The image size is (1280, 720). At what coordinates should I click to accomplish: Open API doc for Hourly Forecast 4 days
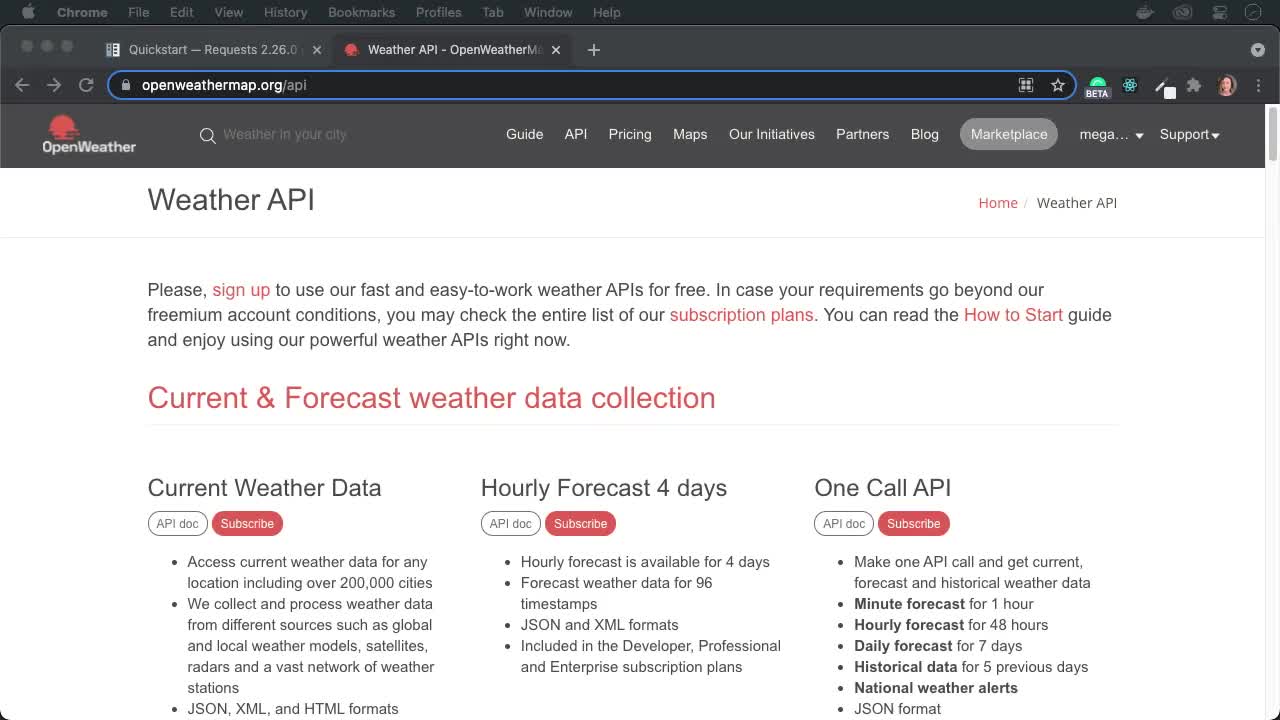coord(510,523)
